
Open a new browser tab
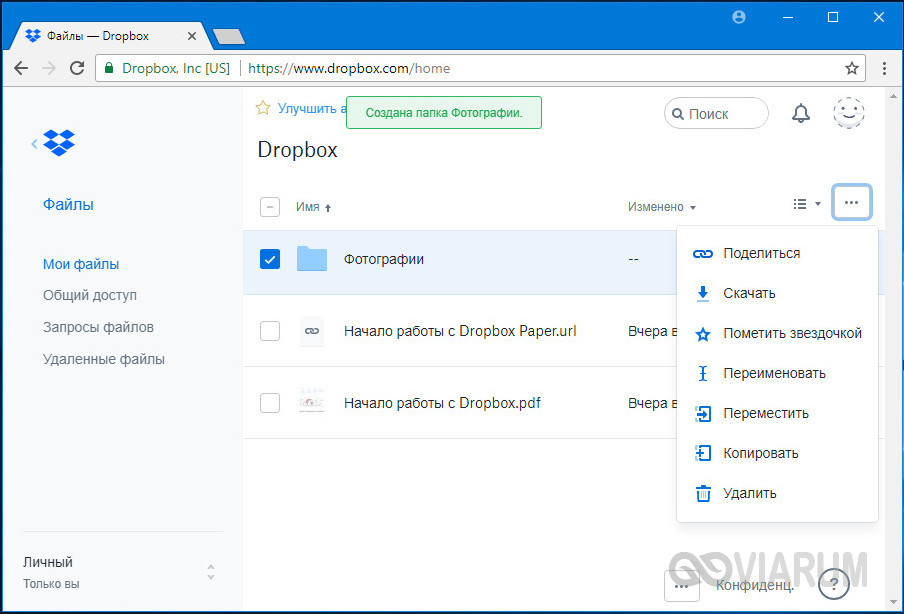click(x=229, y=37)
